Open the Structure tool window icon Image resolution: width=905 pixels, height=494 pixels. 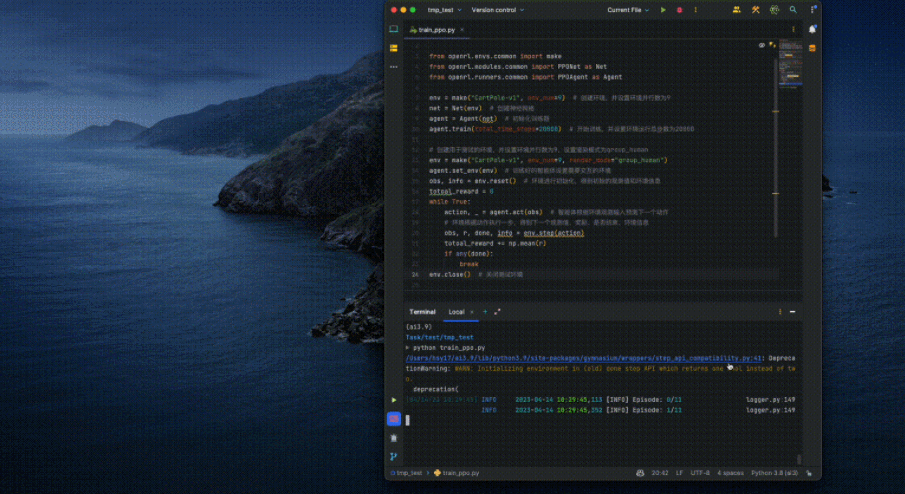pos(394,48)
